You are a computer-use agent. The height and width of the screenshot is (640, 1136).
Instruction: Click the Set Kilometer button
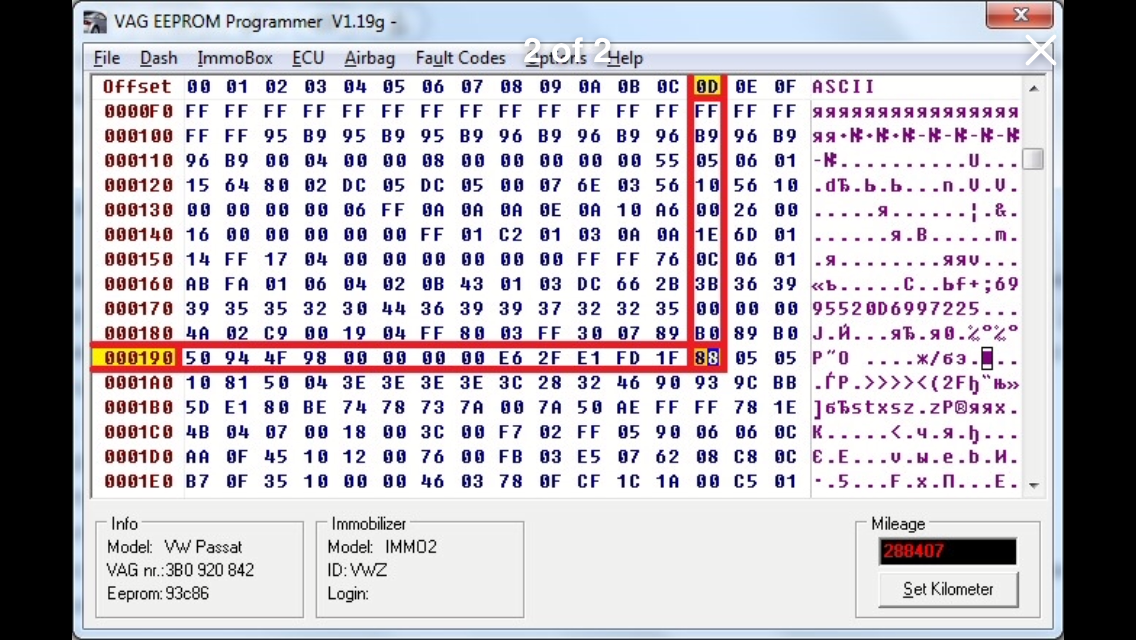tap(948, 589)
